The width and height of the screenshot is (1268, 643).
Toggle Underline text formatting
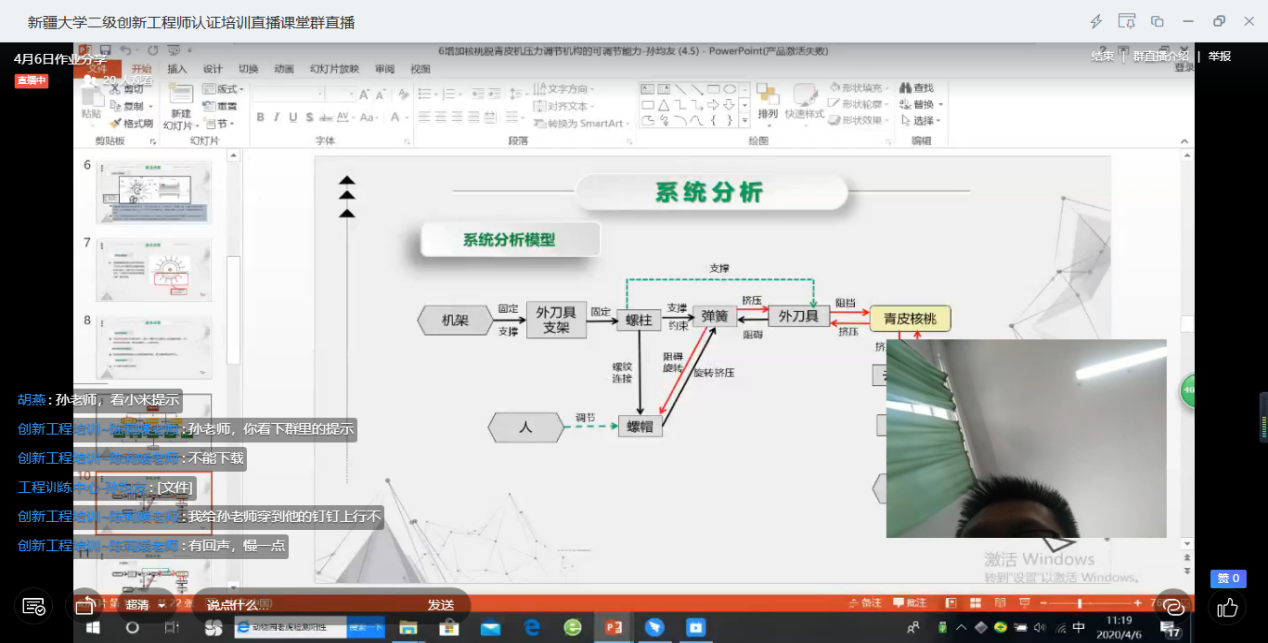292,117
